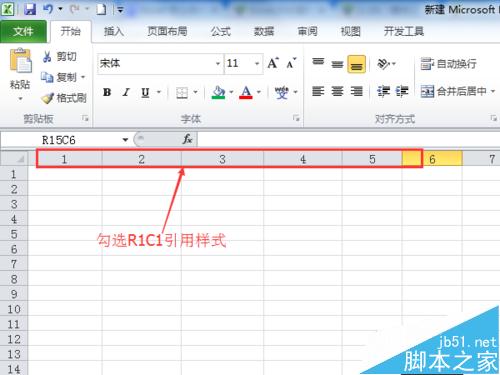This screenshot has height=375, width=500.
Task: Click the red Font Color A icon
Action: click(246, 93)
